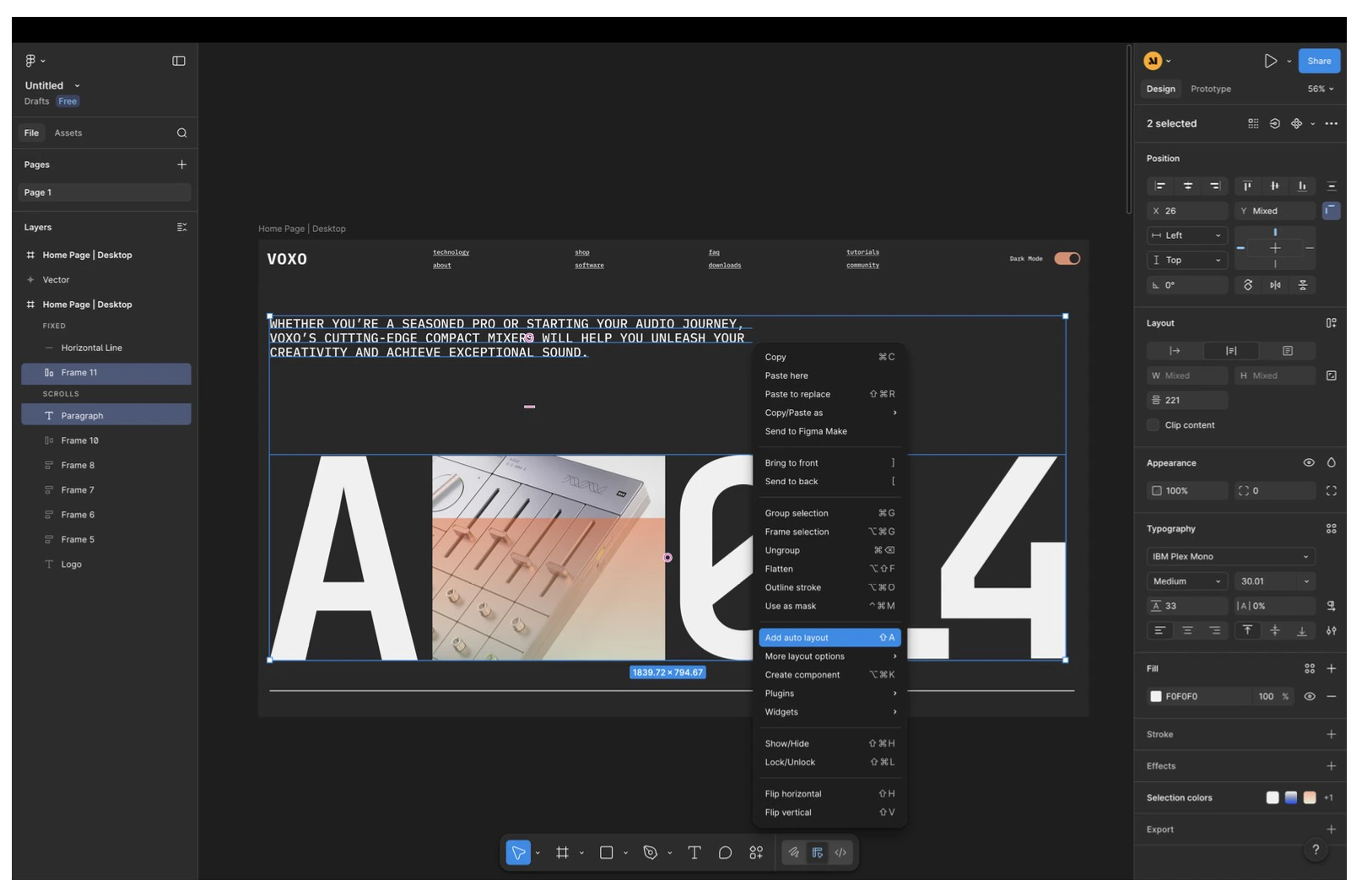
Task: Select the Pen tool
Action: coord(650,852)
